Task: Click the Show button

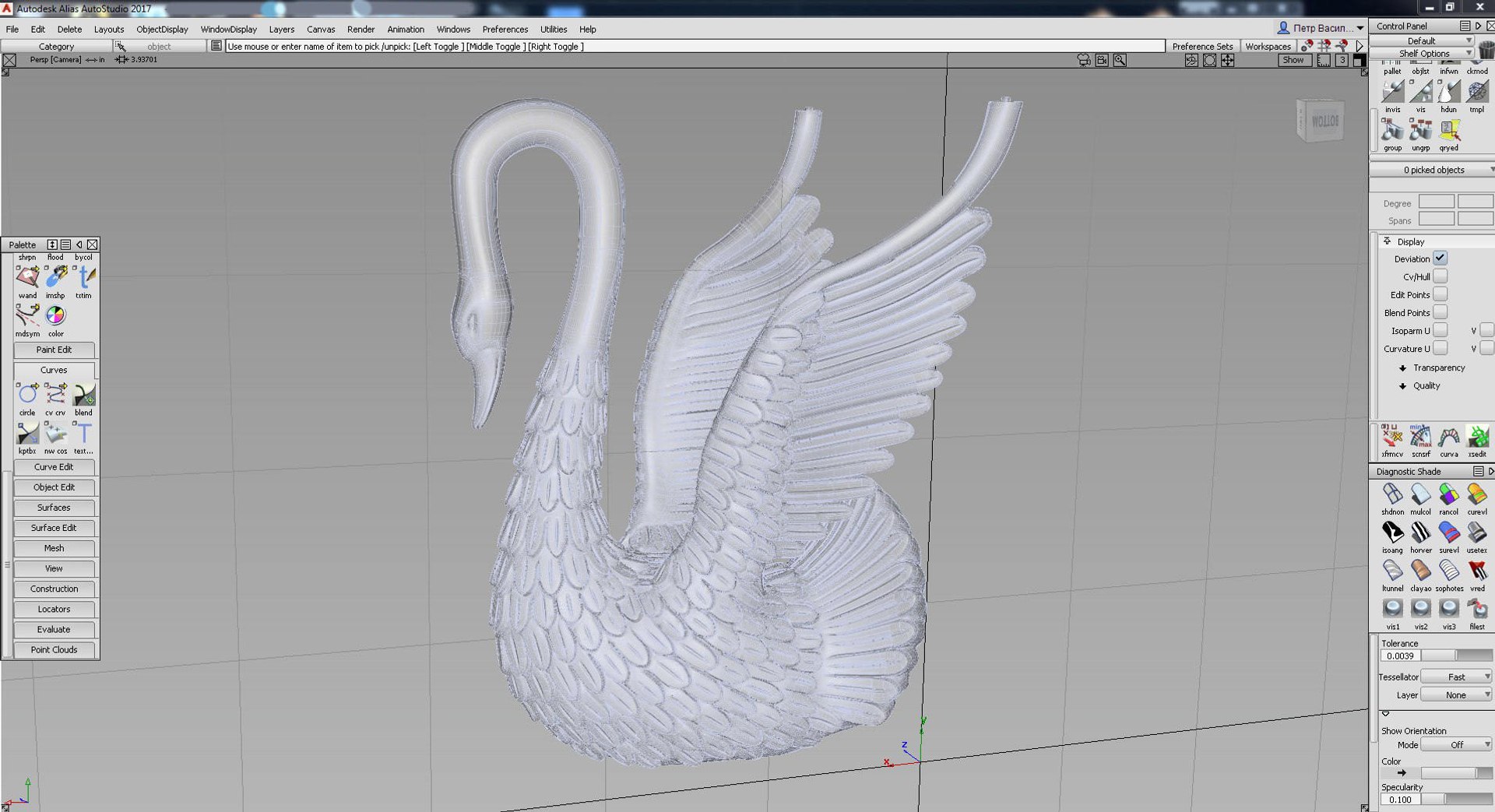Action: click(1293, 60)
